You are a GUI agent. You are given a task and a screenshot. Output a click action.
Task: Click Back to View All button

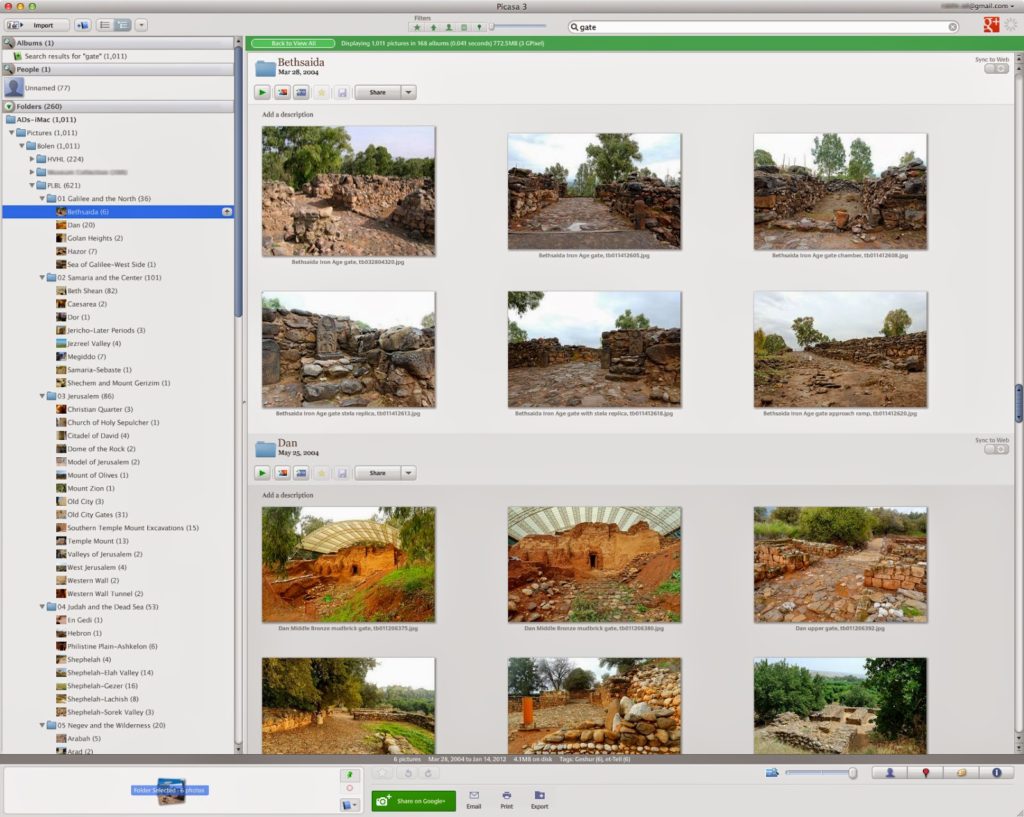292,43
